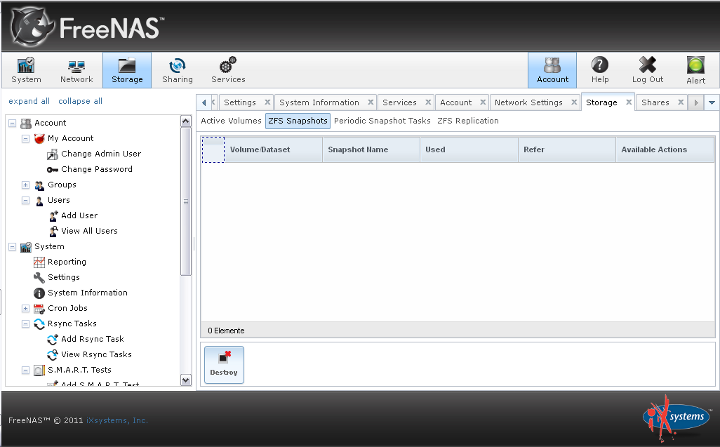This screenshot has height=447, width=720.
Task: Collapse the S.M.A.R.T. Tests node
Action: point(26,370)
